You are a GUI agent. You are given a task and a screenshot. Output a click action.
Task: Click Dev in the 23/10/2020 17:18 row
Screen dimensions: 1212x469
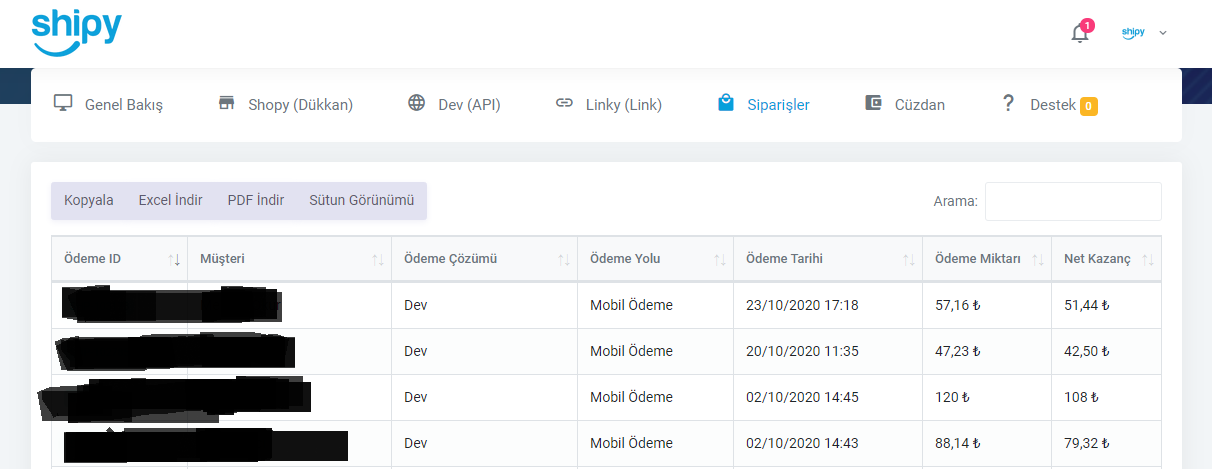click(x=415, y=305)
